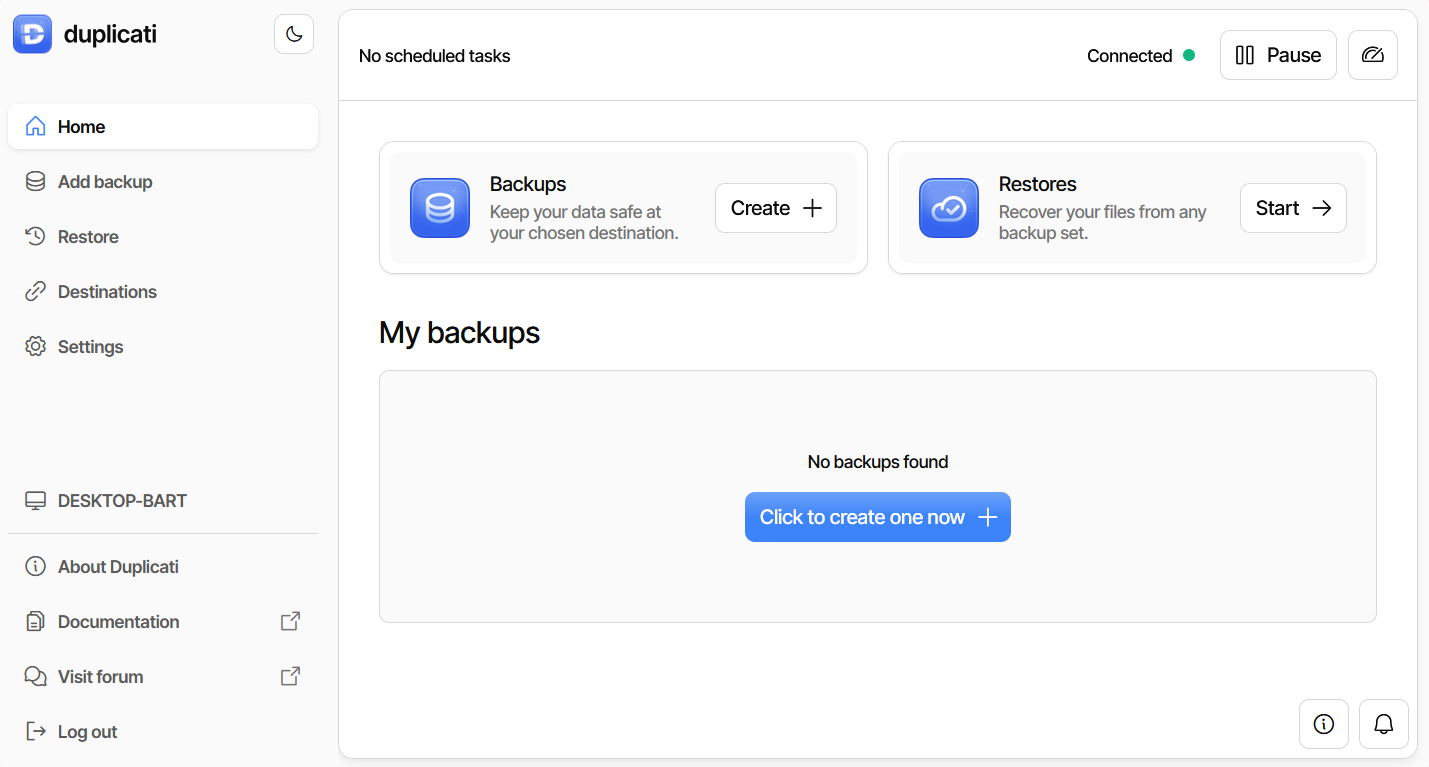Toggle dark mode with moon icon
The height and width of the screenshot is (767, 1429).
pyautogui.click(x=294, y=34)
